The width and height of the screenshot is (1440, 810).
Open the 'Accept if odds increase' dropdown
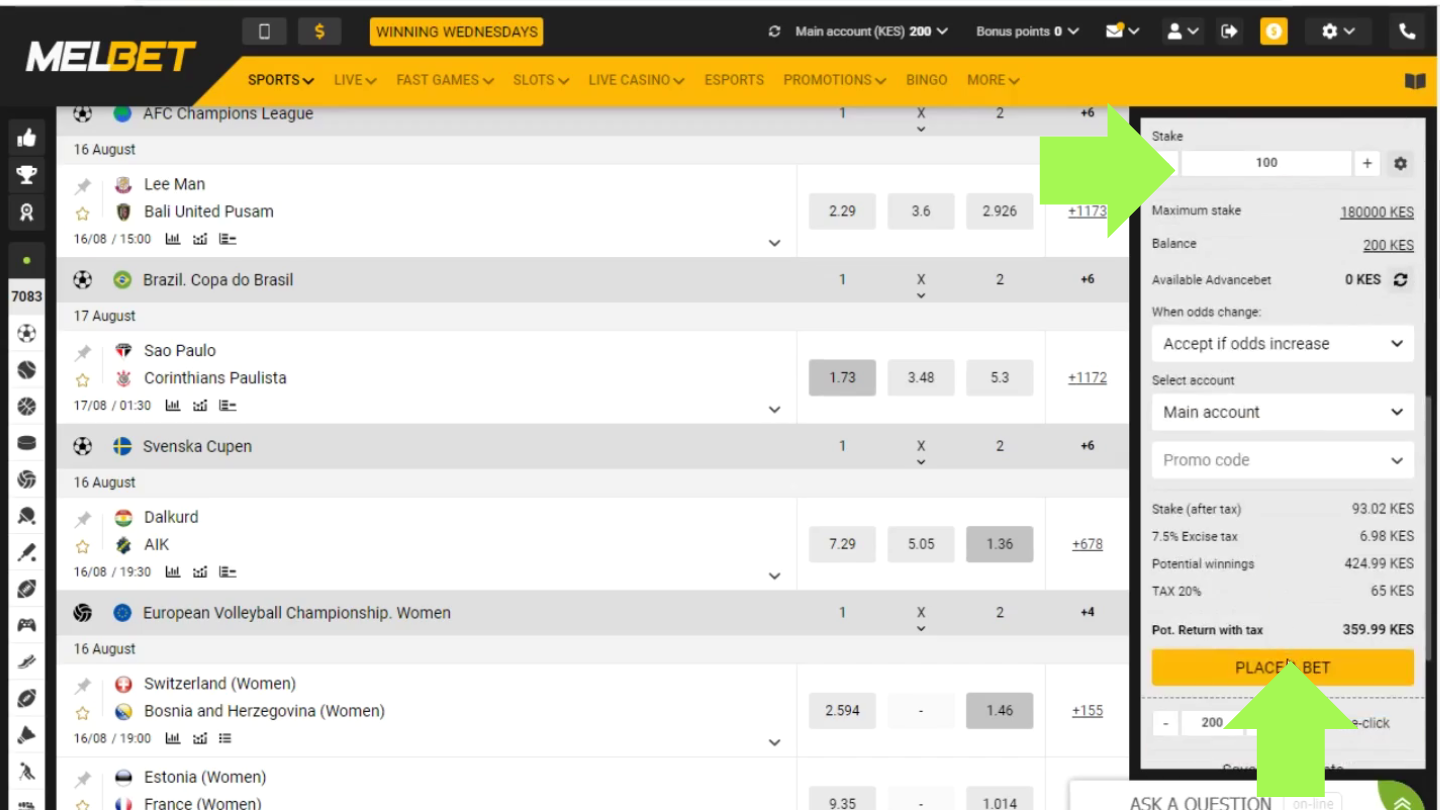click(x=1282, y=344)
